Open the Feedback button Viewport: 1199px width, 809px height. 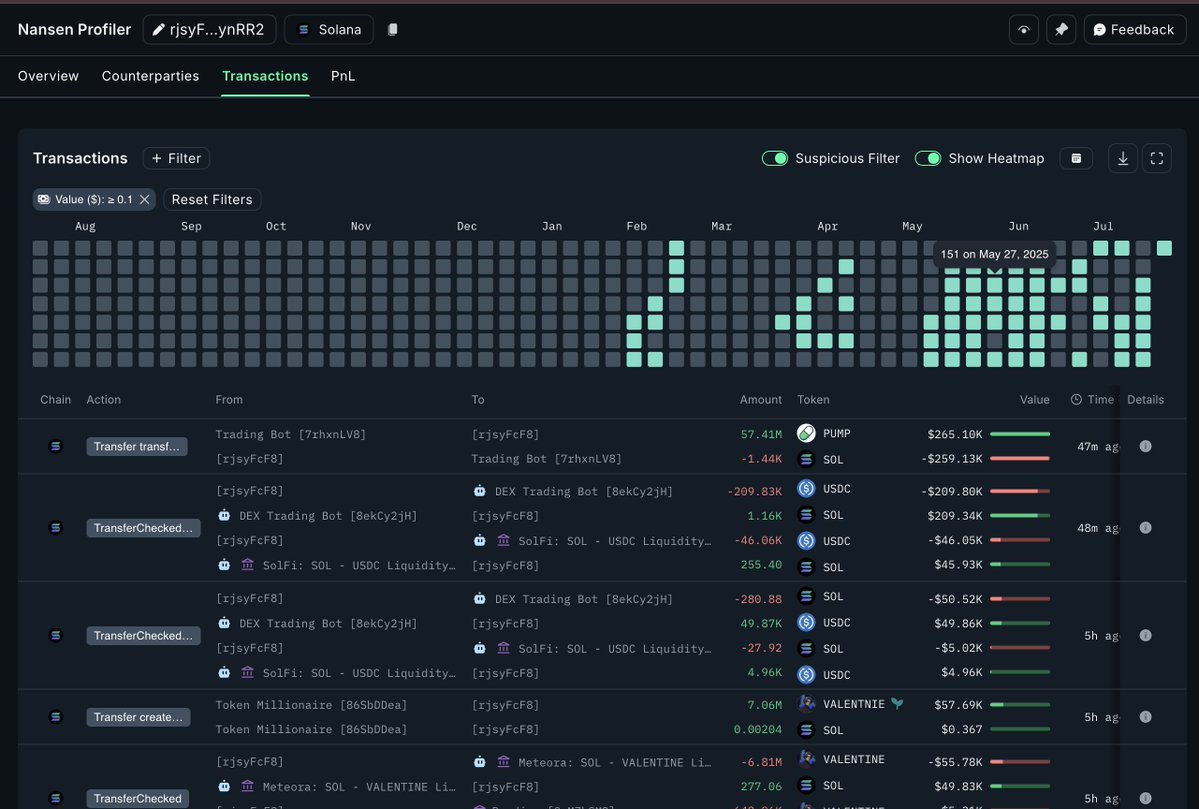[1134, 30]
